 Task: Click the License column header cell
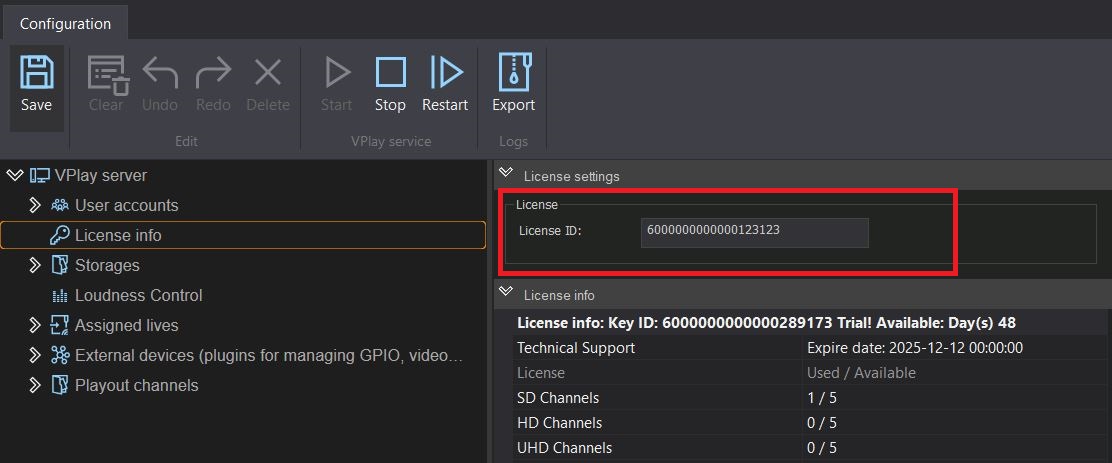pyautogui.click(x=541, y=373)
